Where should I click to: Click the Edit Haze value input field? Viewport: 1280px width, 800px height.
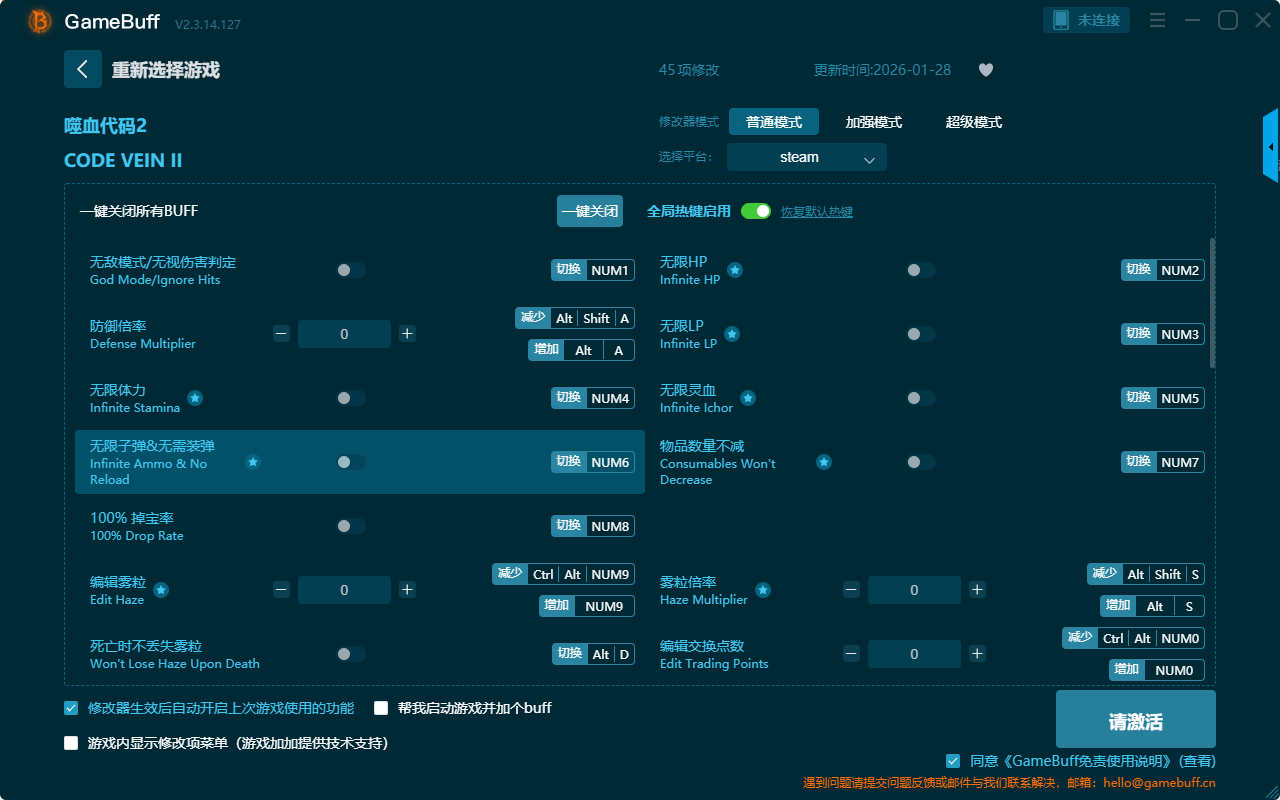coord(344,590)
